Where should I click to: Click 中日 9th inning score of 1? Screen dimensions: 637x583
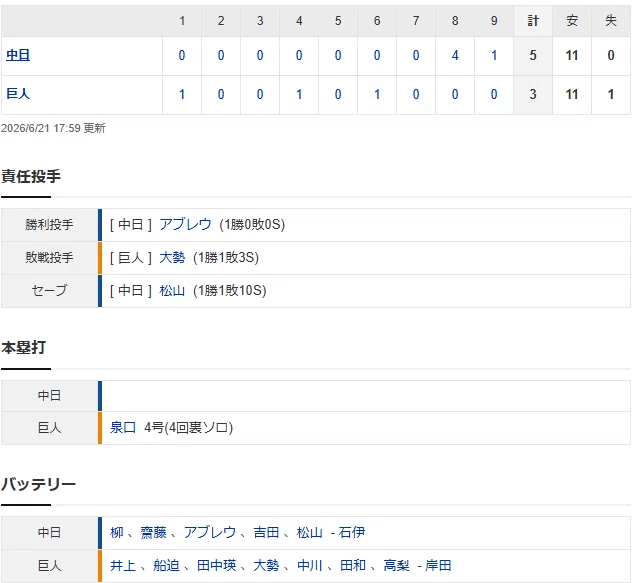pos(494,55)
